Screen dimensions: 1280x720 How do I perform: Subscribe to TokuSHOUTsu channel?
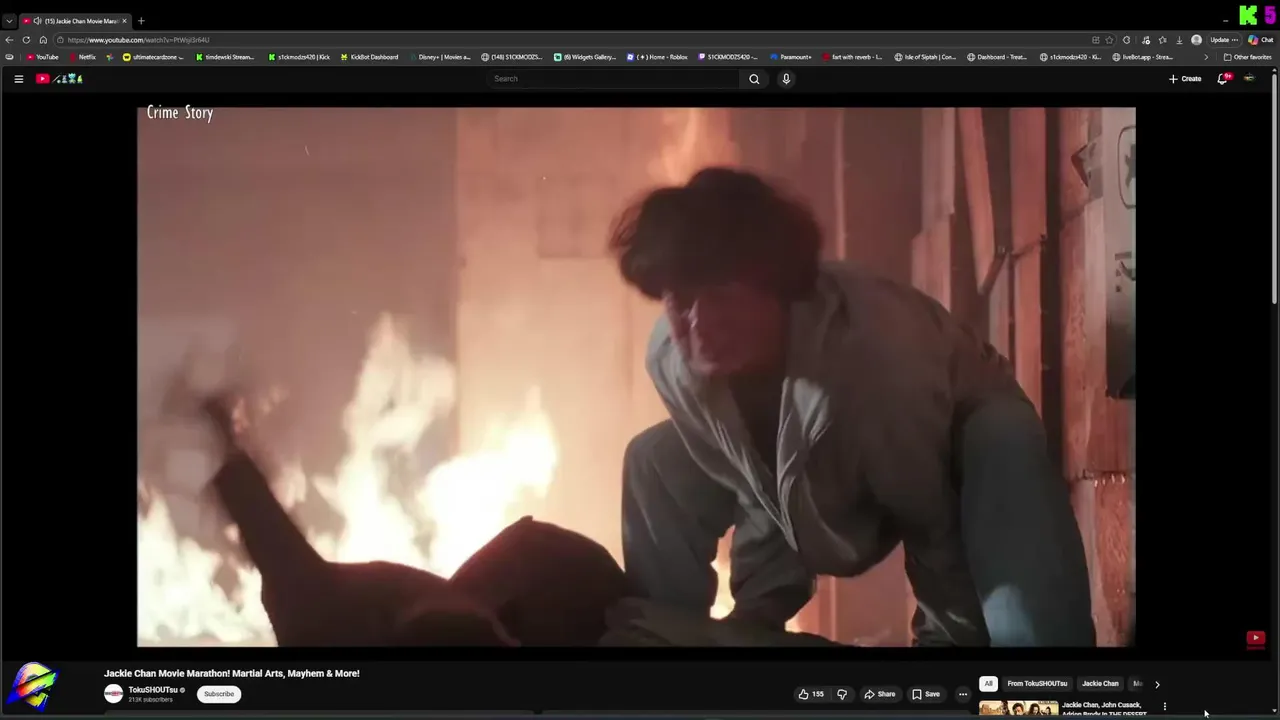(219, 694)
